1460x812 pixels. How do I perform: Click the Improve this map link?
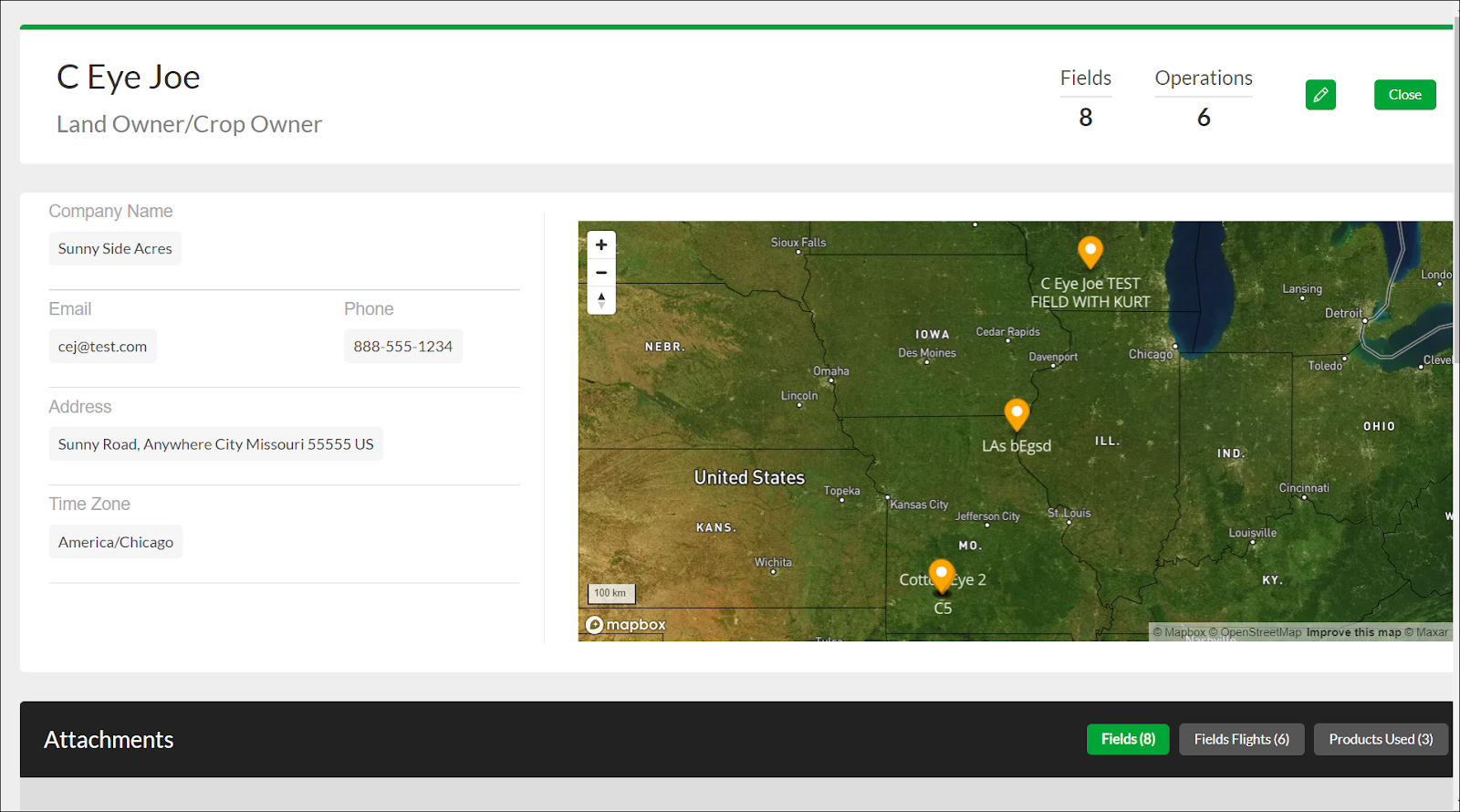[1353, 632]
